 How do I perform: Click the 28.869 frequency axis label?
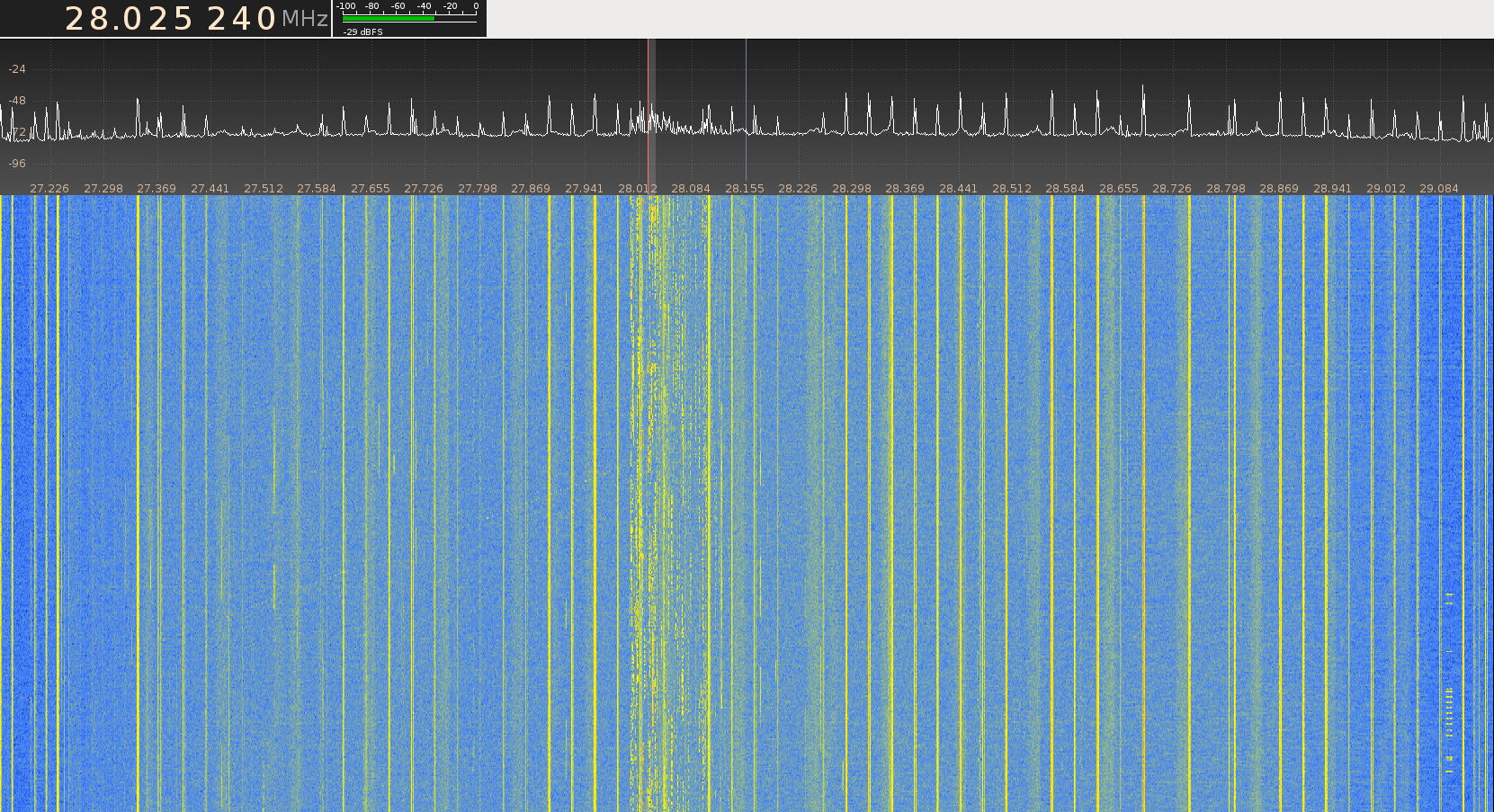coord(1279,189)
